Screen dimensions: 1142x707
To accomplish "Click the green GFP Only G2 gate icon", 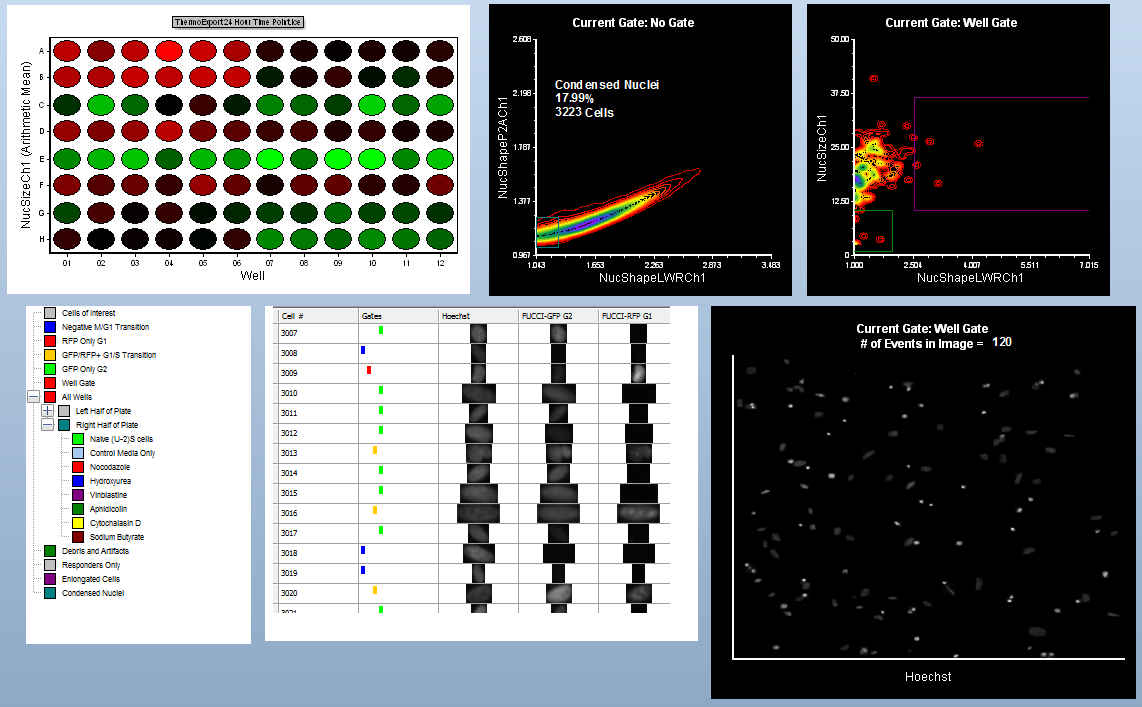I will pos(50,369).
